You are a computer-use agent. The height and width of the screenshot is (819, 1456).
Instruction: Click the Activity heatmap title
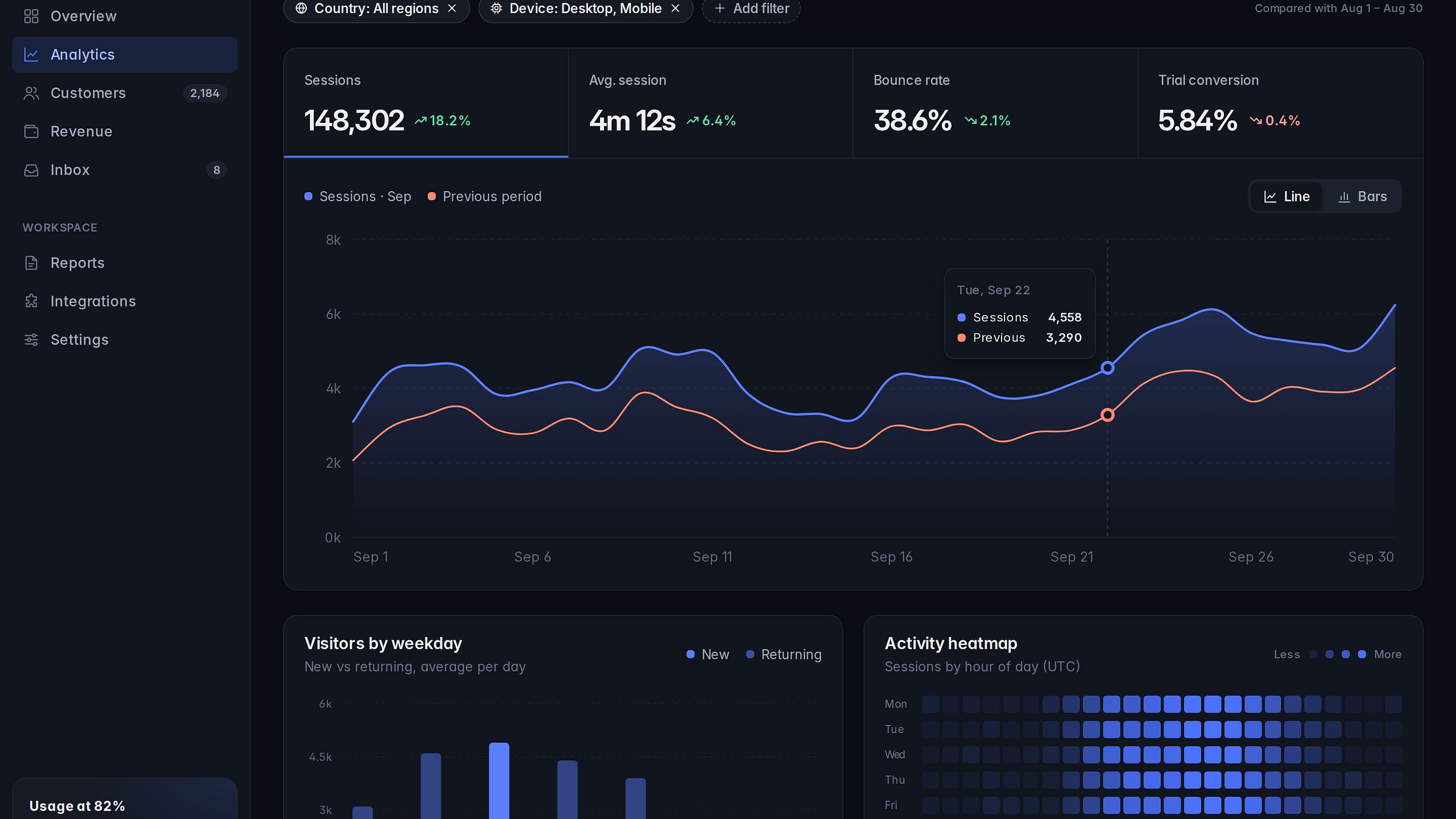click(951, 644)
